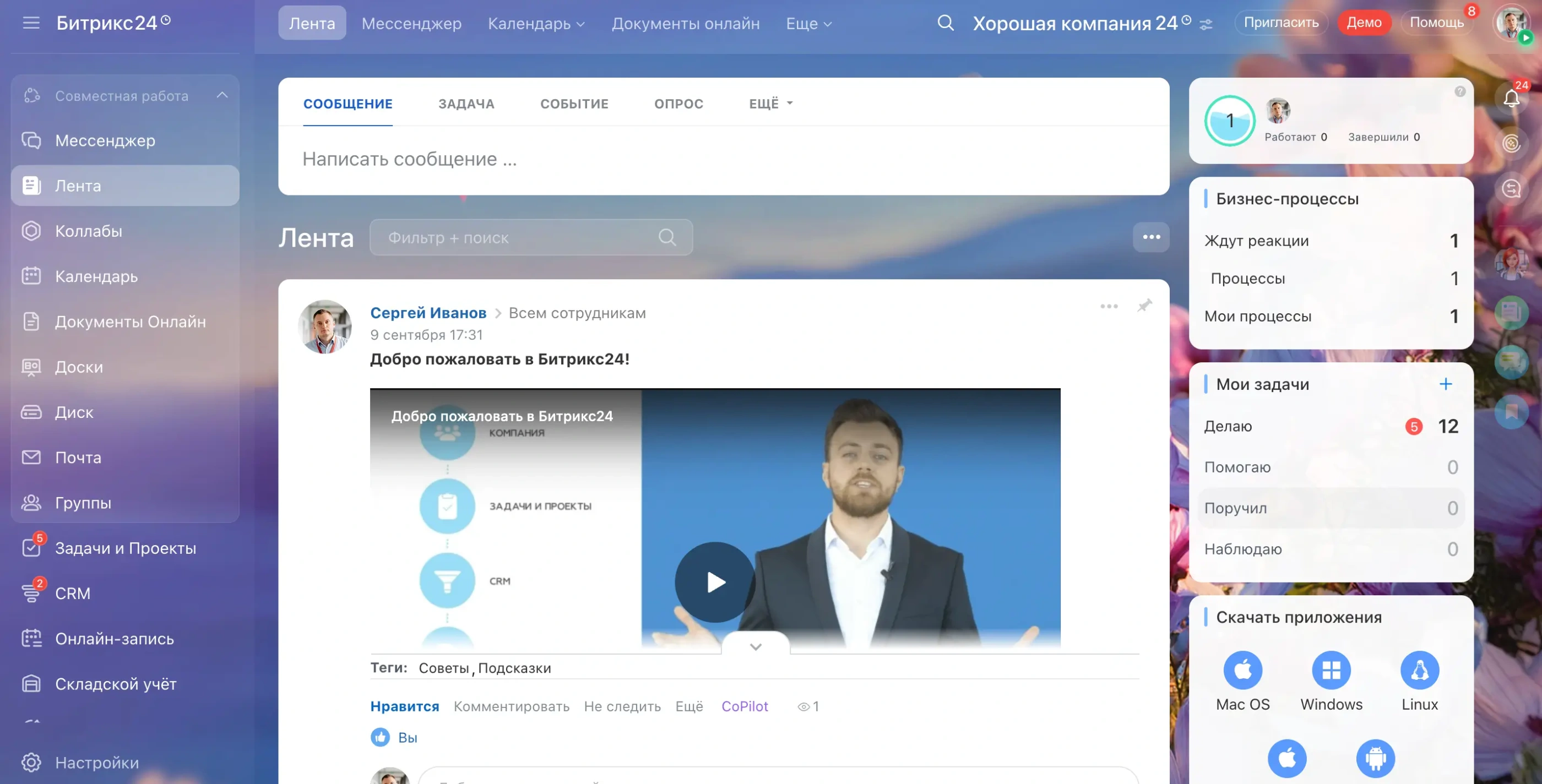Download the Linux desktop app
Screen dimensions: 1542x784
(1419, 670)
